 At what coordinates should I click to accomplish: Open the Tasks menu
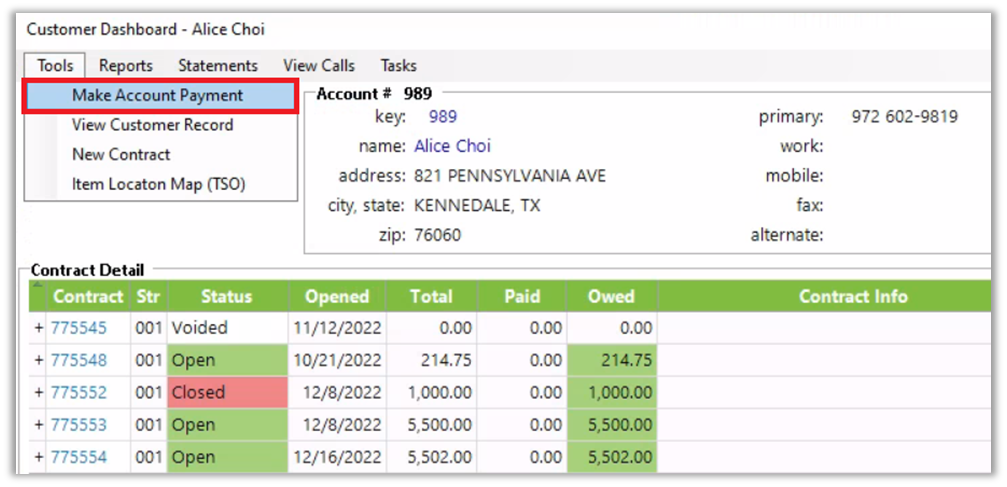click(398, 66)
